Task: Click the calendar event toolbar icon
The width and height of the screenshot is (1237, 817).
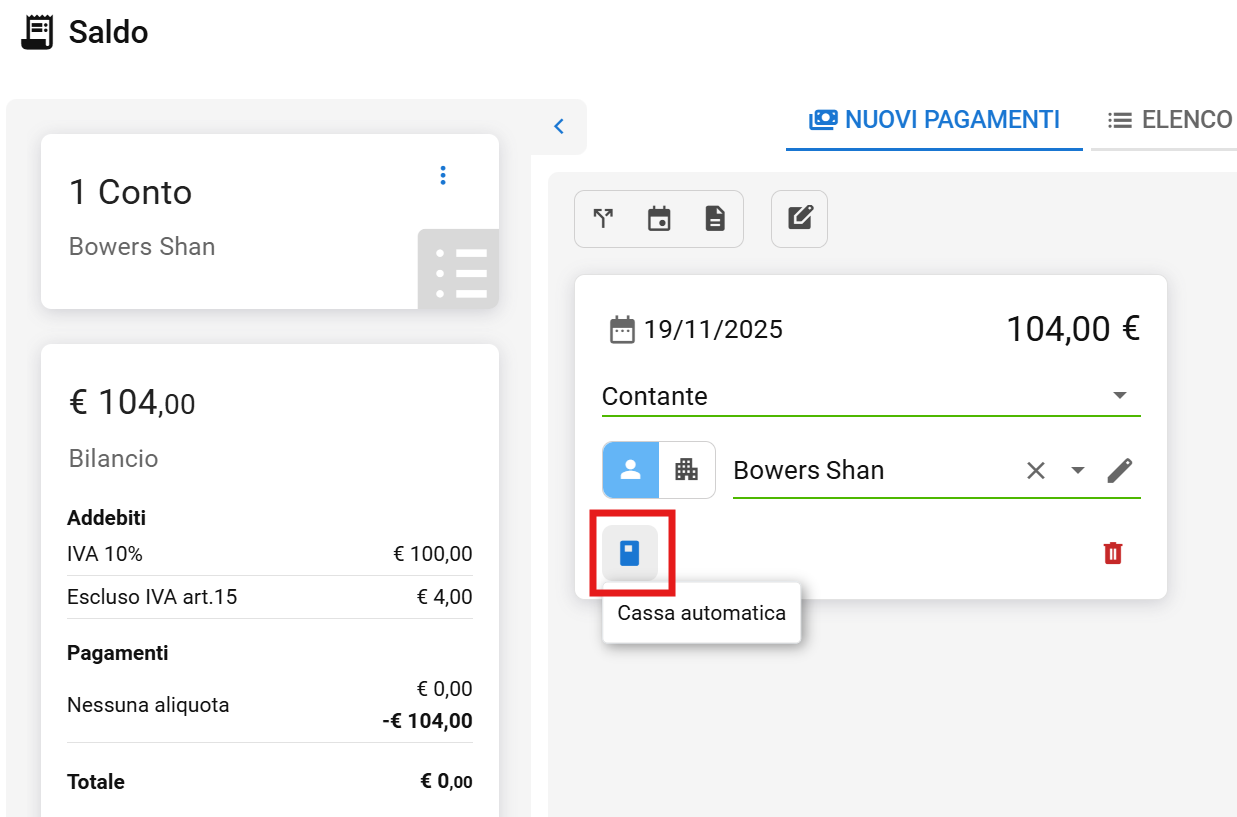Action: (659, 219)
